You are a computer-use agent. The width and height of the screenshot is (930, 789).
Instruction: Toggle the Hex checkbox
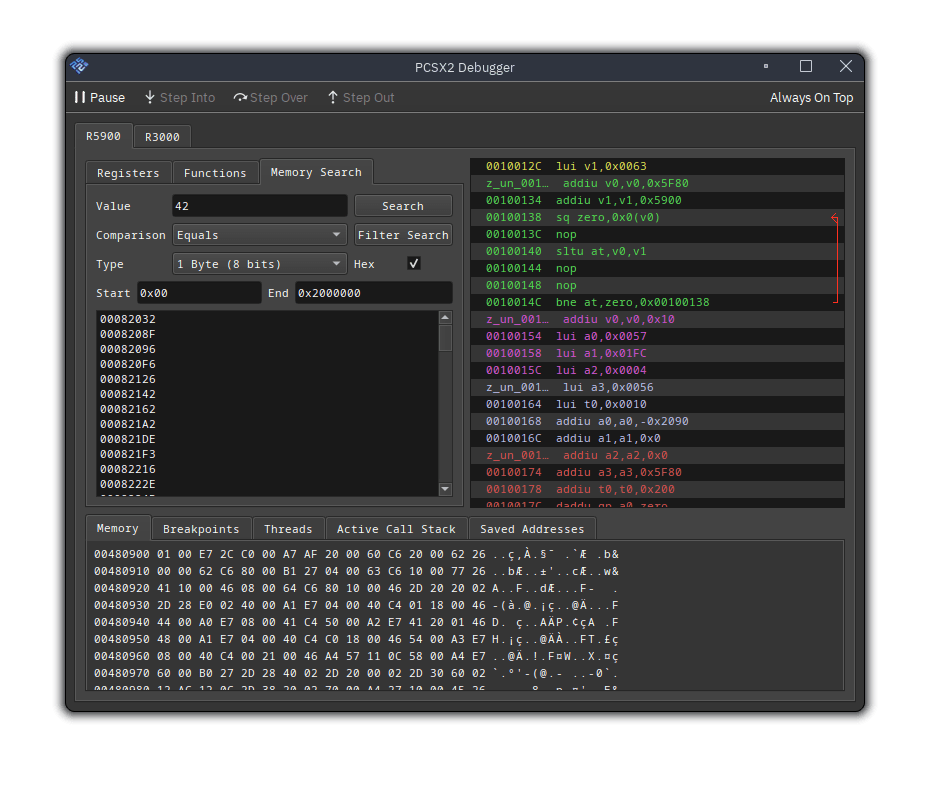click(414, 264)
